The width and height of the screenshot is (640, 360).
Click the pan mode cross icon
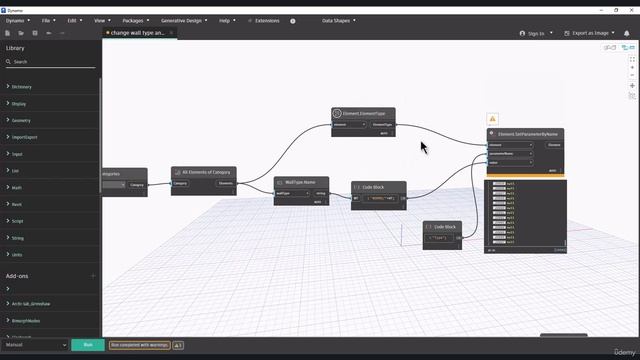[632, 86]
